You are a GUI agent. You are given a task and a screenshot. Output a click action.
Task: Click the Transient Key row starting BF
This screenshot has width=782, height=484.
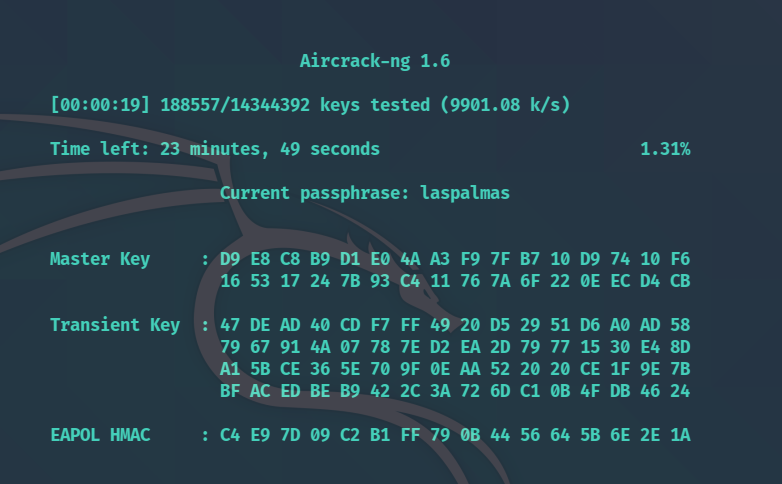tap(455, 391)
